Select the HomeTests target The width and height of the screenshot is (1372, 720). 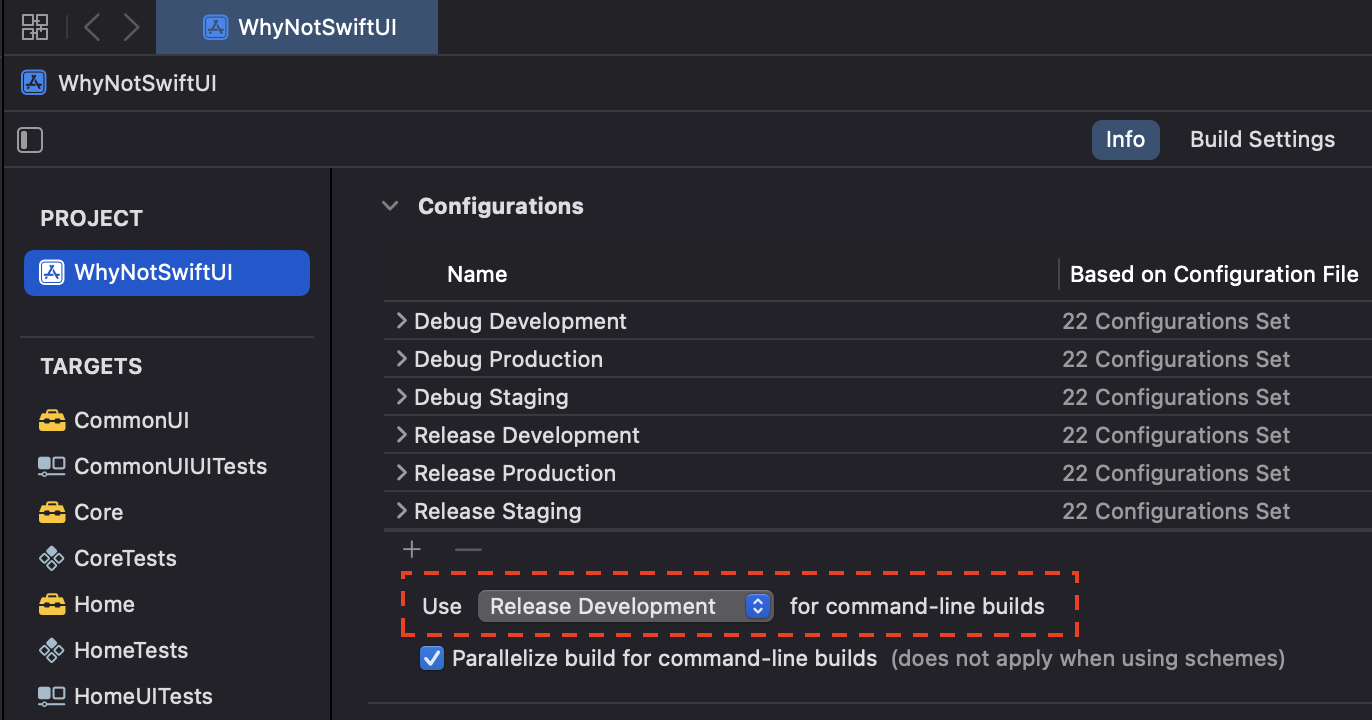click(x=131, y=650)
